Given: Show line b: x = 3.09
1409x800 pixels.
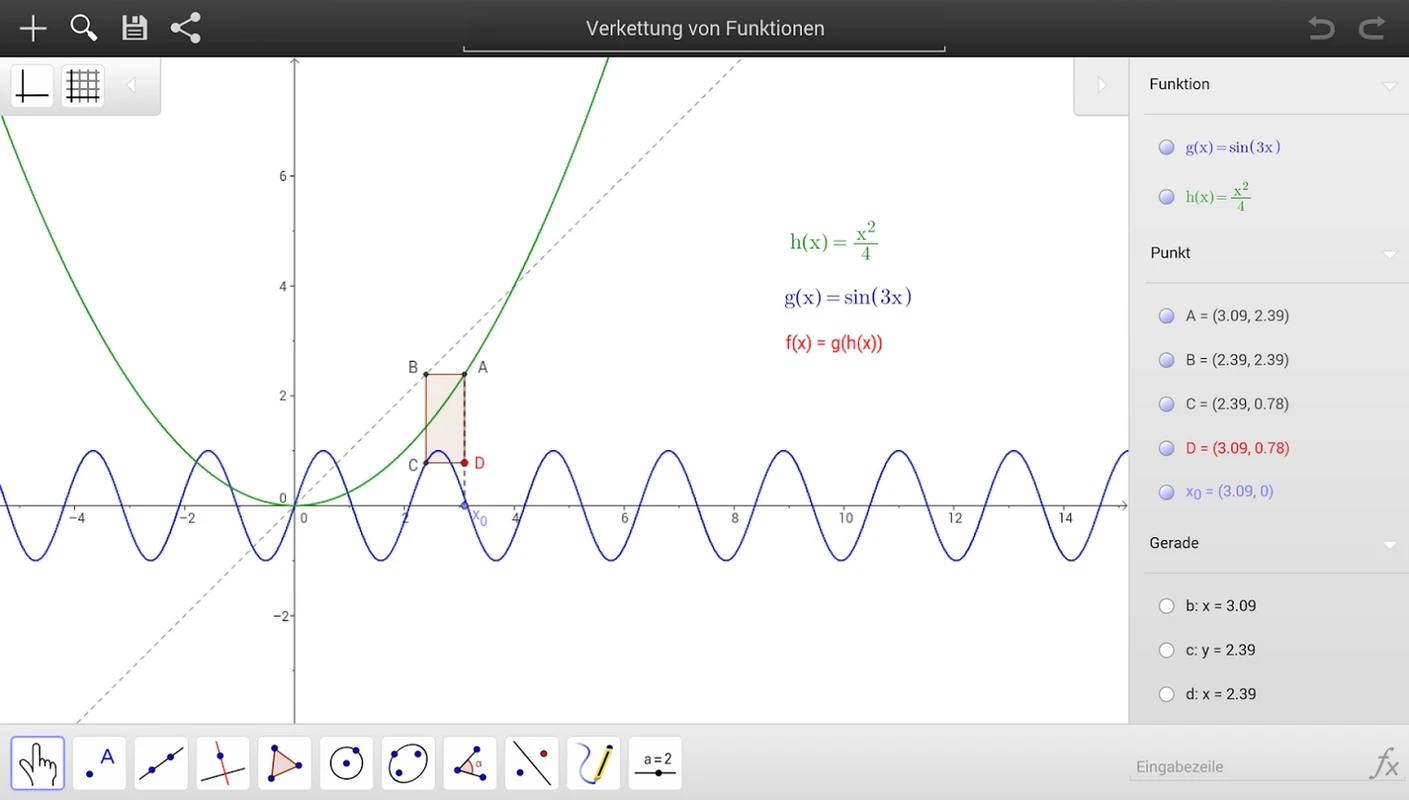Looking at the screenshot, I should (1166, 606).
